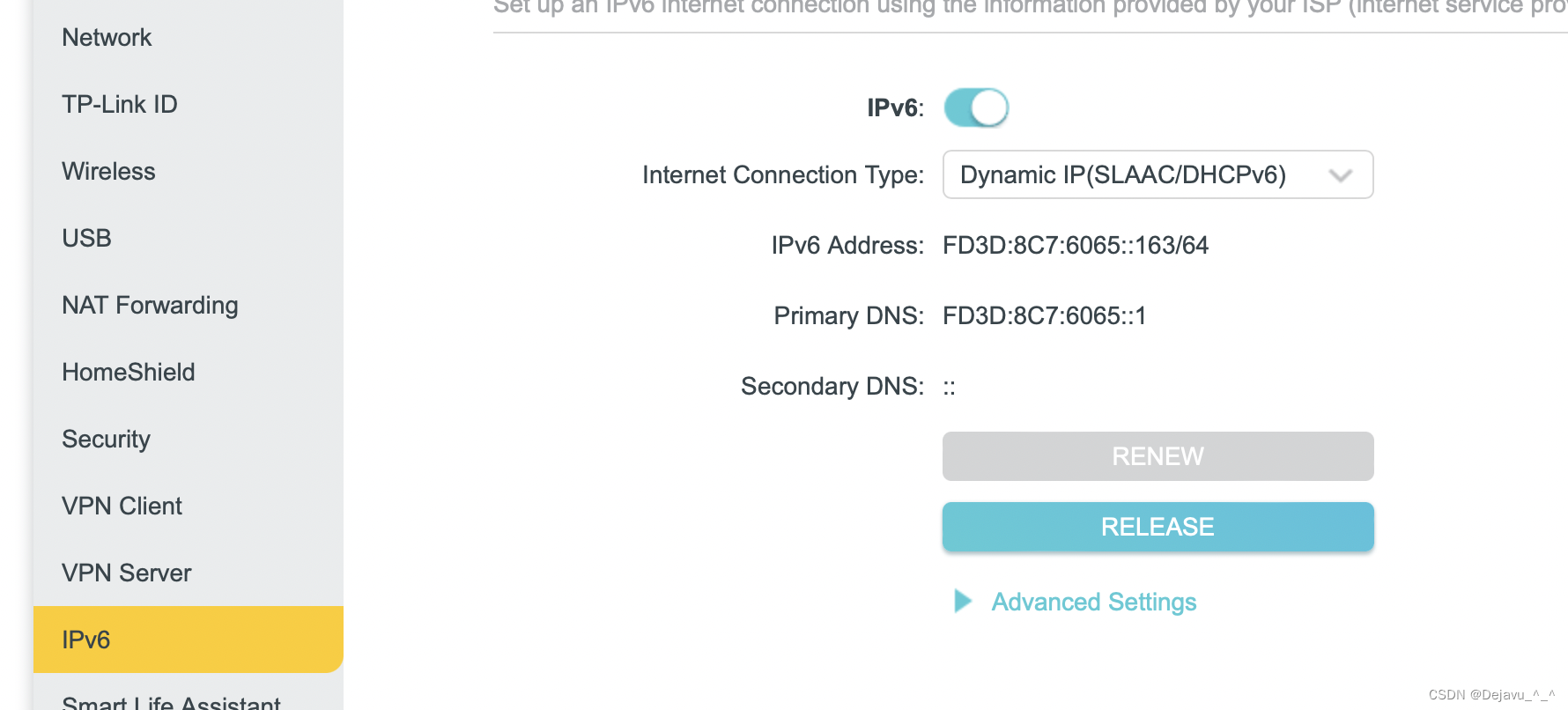Go to Wireless settings
Viewport: 1568px width, 710px height.
tap(108, 171)
